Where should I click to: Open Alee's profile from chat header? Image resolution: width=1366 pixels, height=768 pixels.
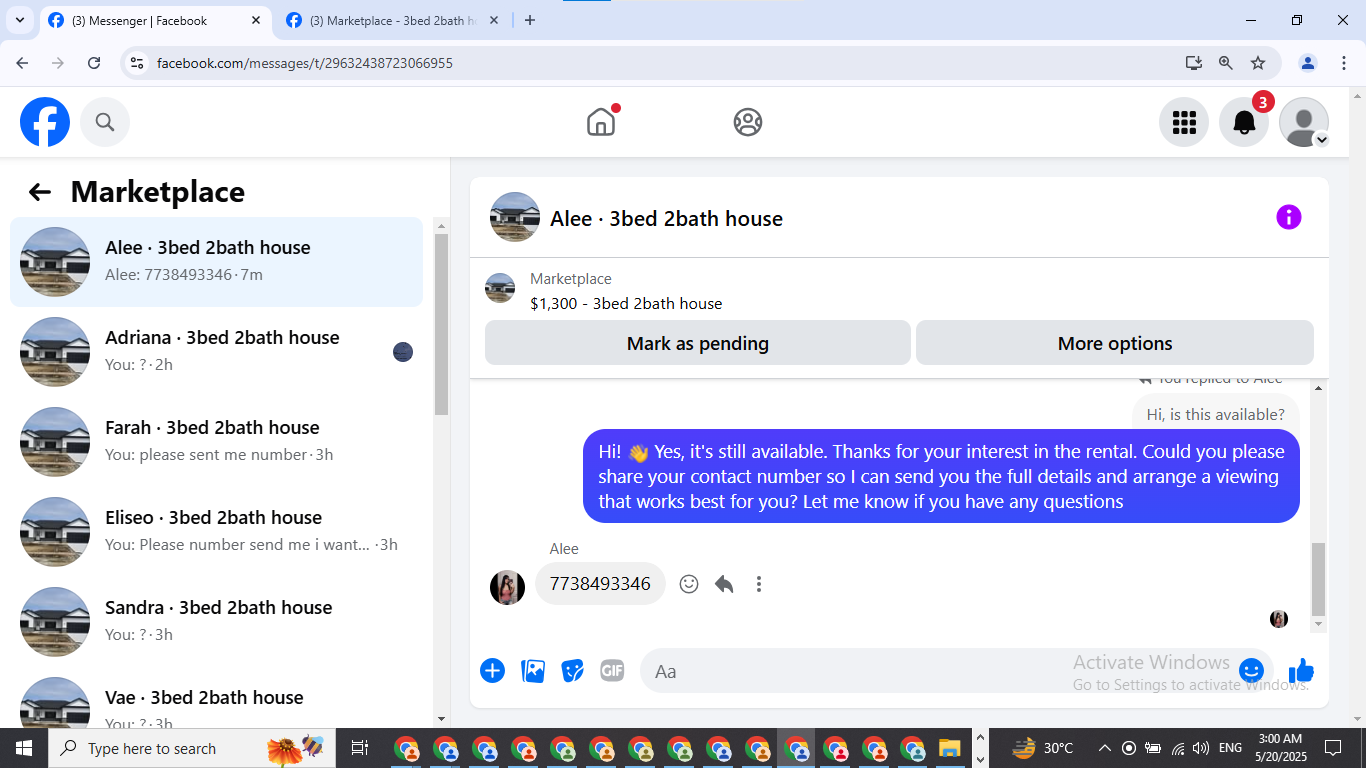tap(515, 217)
